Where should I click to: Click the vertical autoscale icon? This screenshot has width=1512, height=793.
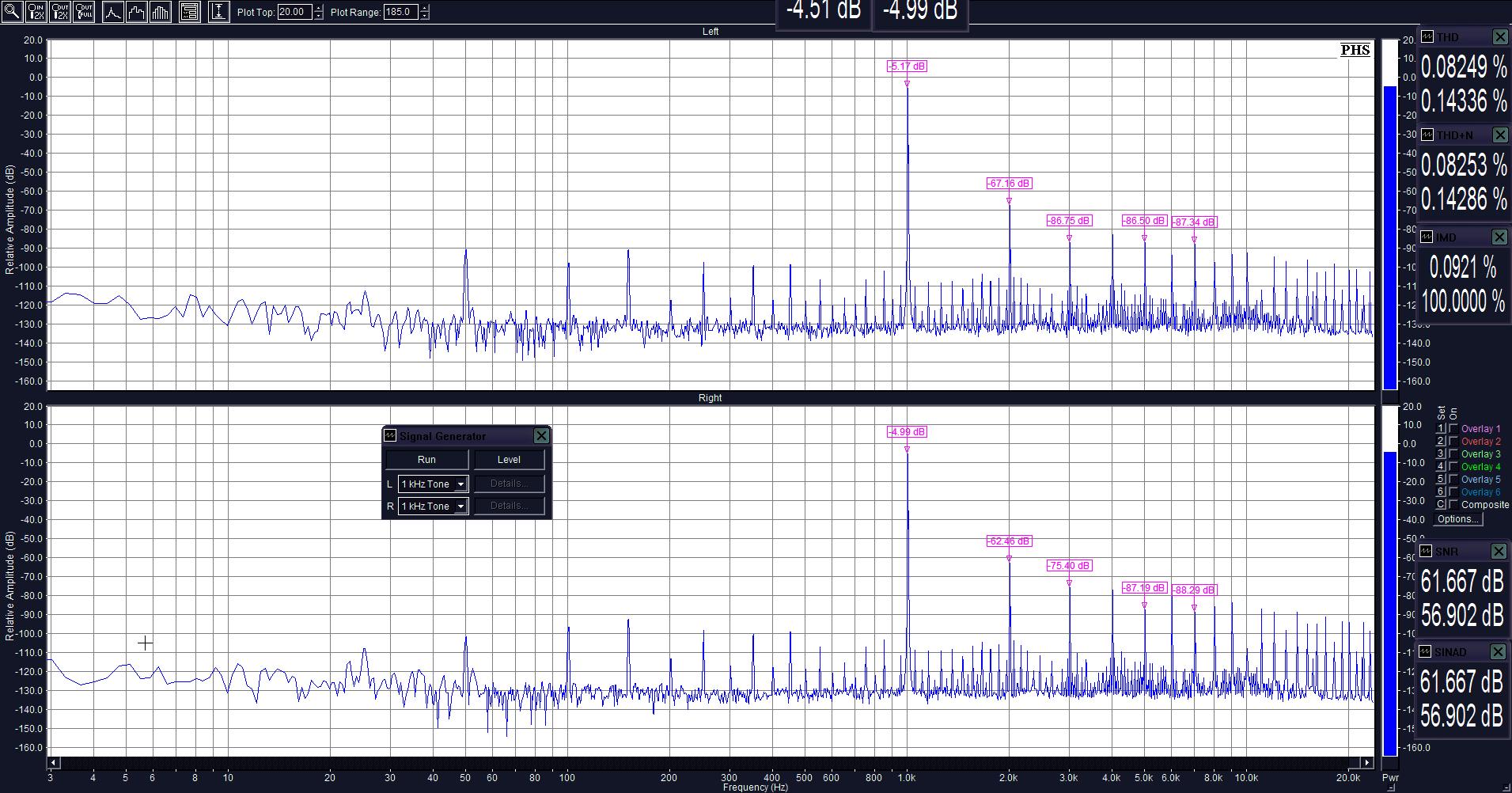(218, 12)
